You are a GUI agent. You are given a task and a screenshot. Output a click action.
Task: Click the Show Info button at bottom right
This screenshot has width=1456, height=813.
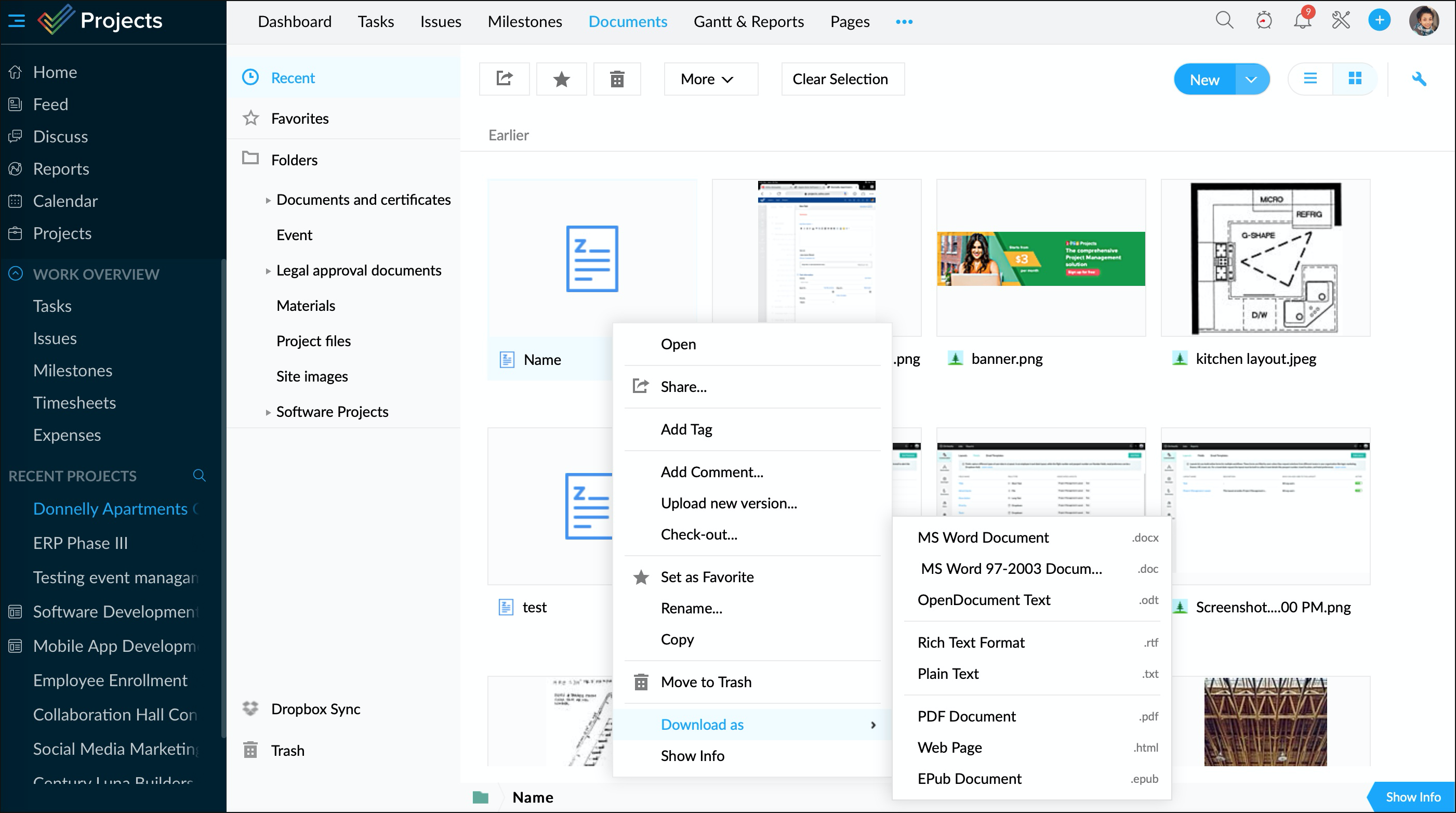(1412, 796)
